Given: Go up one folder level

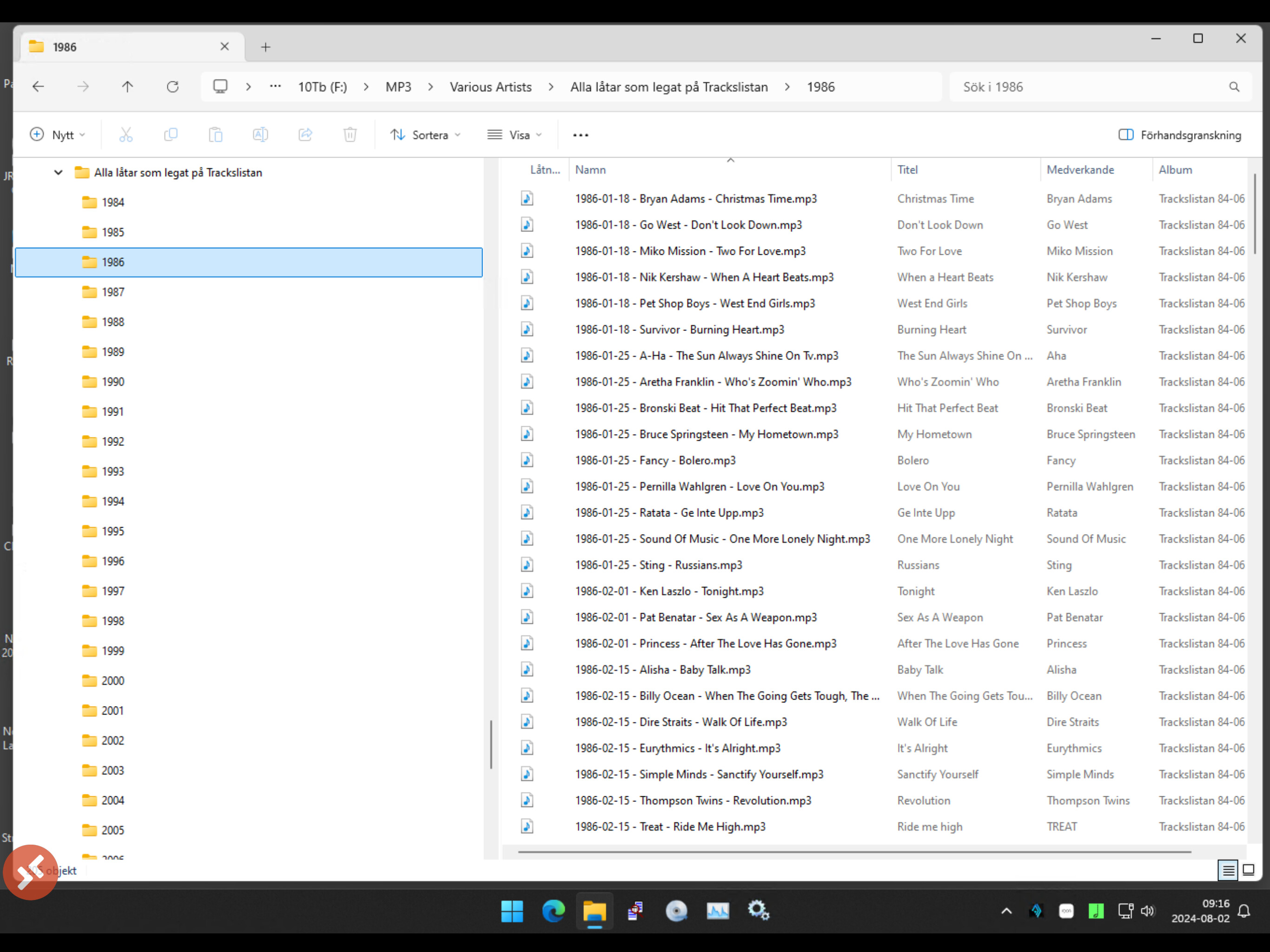Looking at the screenshot, I should pos(127,87).
